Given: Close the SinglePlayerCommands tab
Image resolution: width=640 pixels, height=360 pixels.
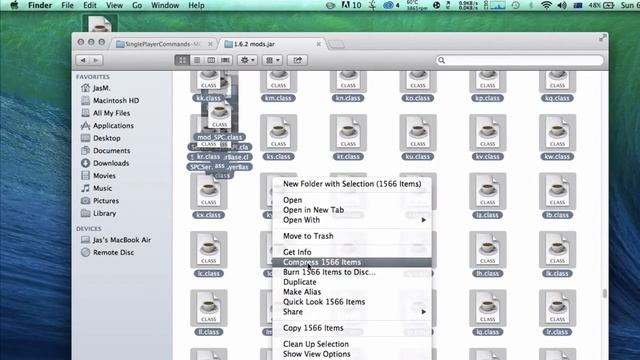Looking at the screenshot, I should click(x=210, y=44).
